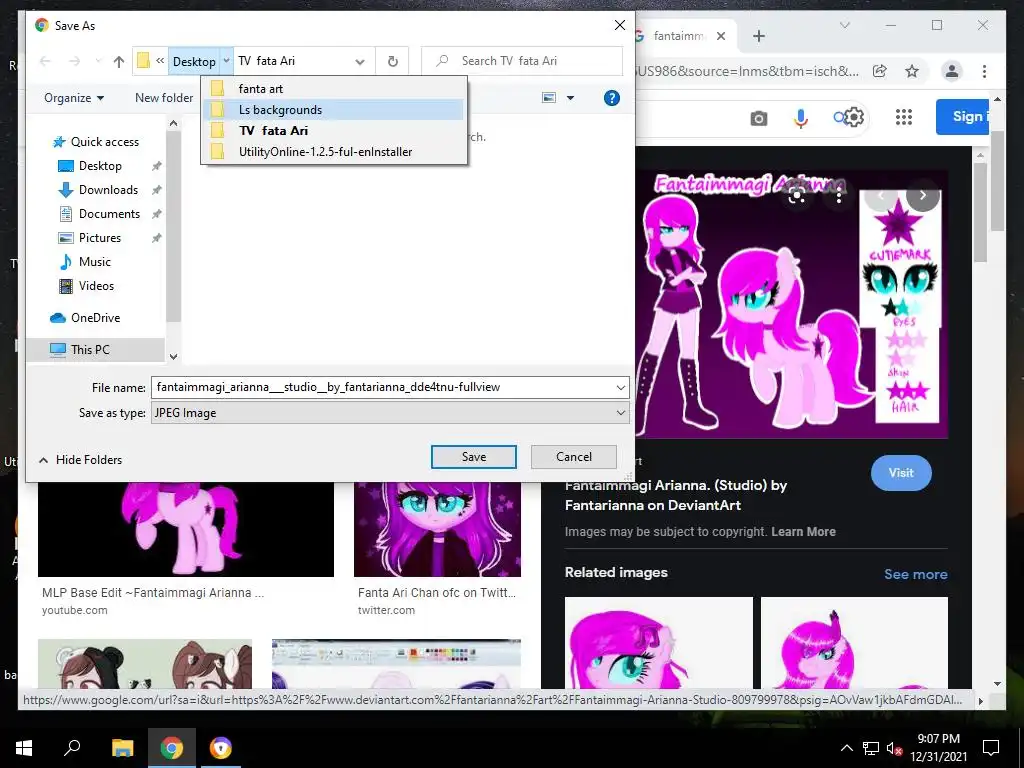Go up one folder level arrow
This screenshot has height=768, width=1024.
[118, 61]
